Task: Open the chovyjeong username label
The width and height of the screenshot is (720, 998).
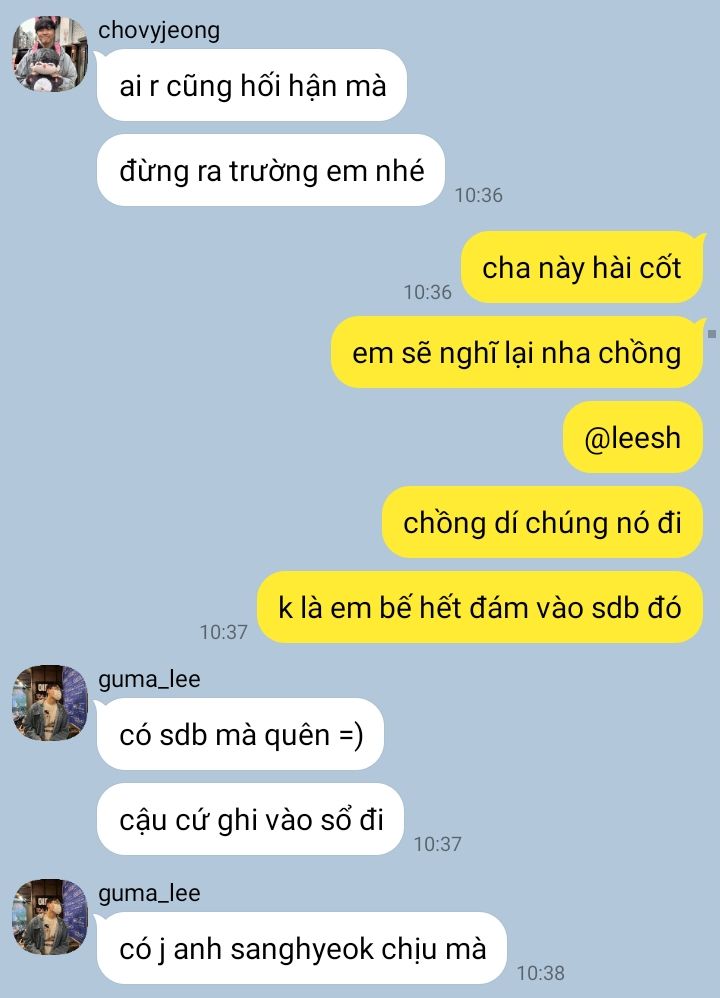Action: pos(159,30)
